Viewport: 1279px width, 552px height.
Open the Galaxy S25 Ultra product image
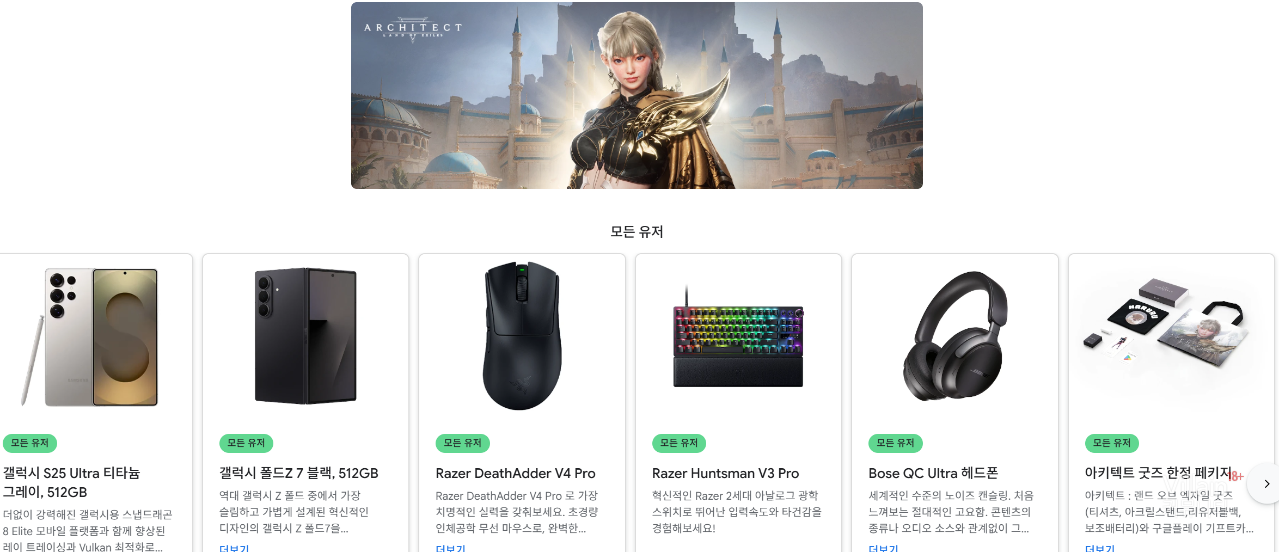click(x=89, y=337)
